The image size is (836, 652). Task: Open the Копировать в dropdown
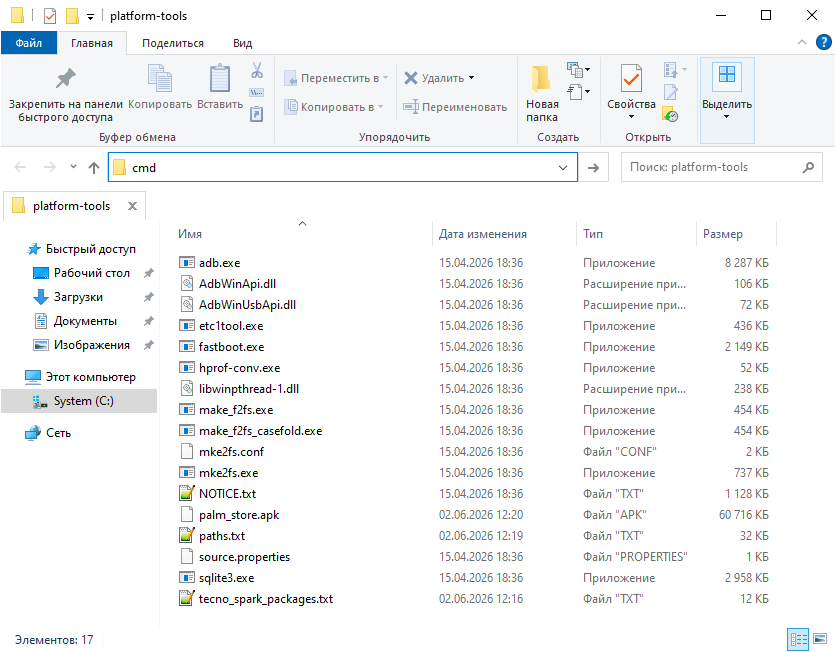point(334,107)
